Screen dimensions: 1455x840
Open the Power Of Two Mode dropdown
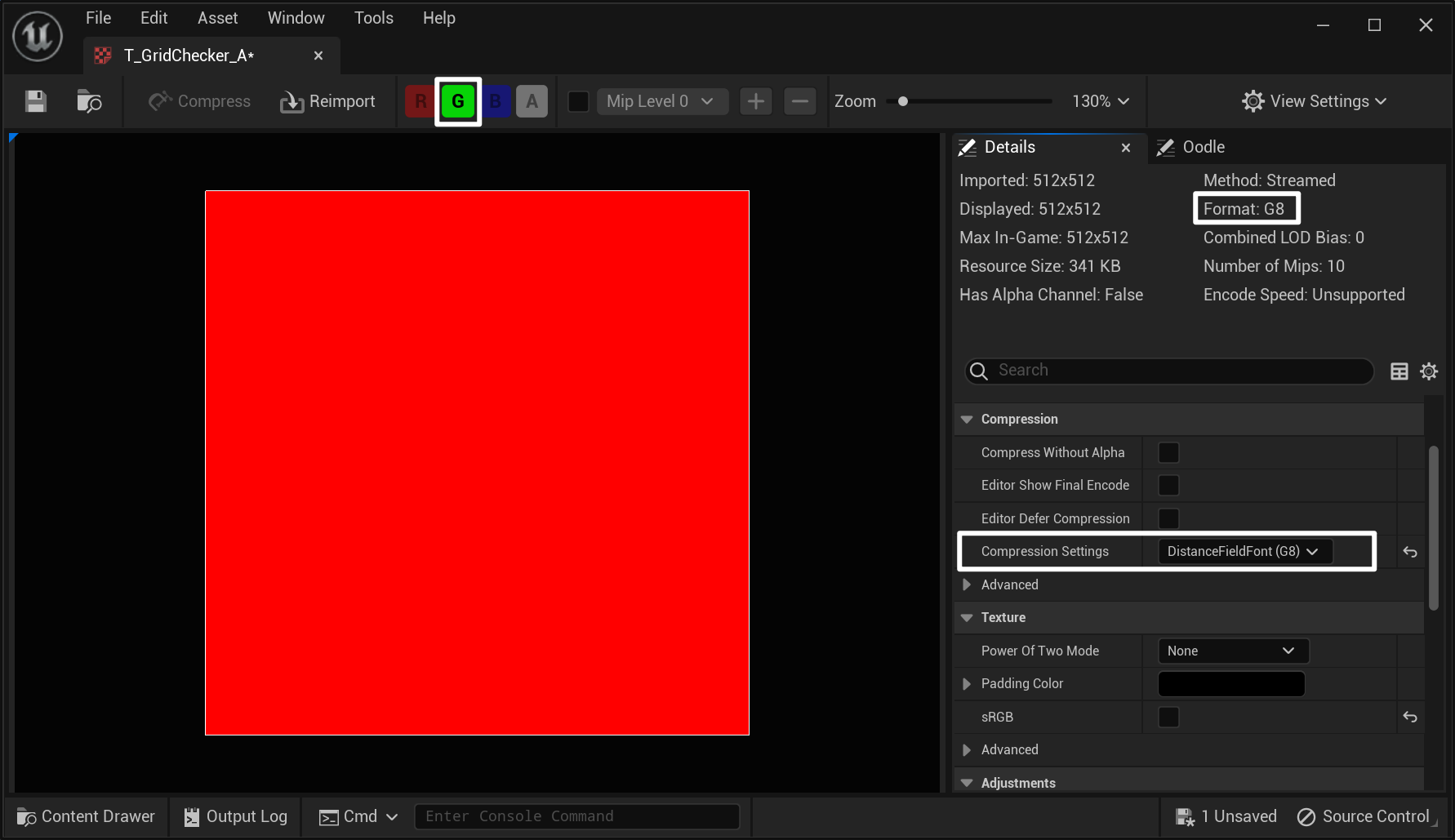[1232, 651]
